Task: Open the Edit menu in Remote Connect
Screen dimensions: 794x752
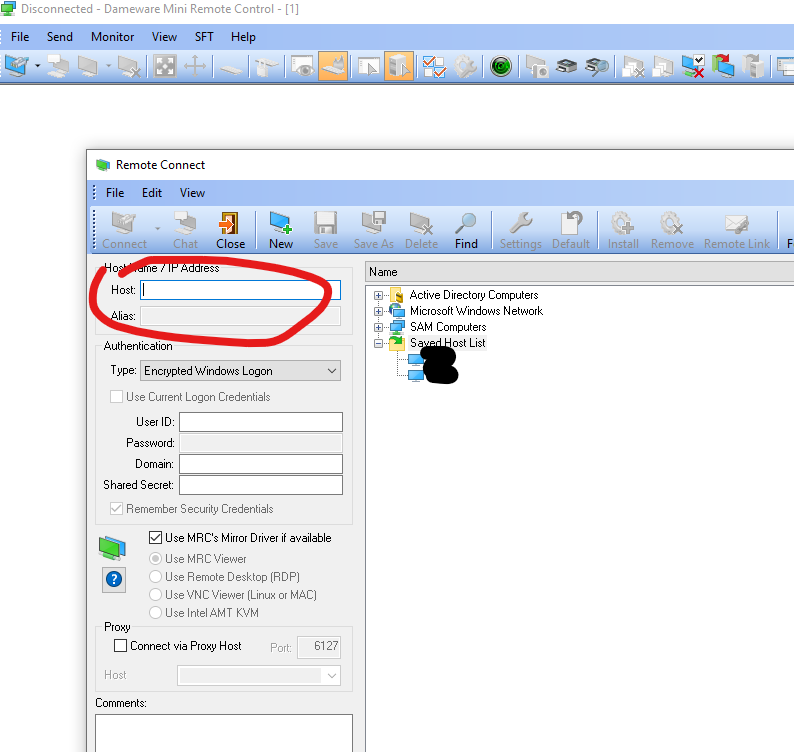Action: click(151, 193)
